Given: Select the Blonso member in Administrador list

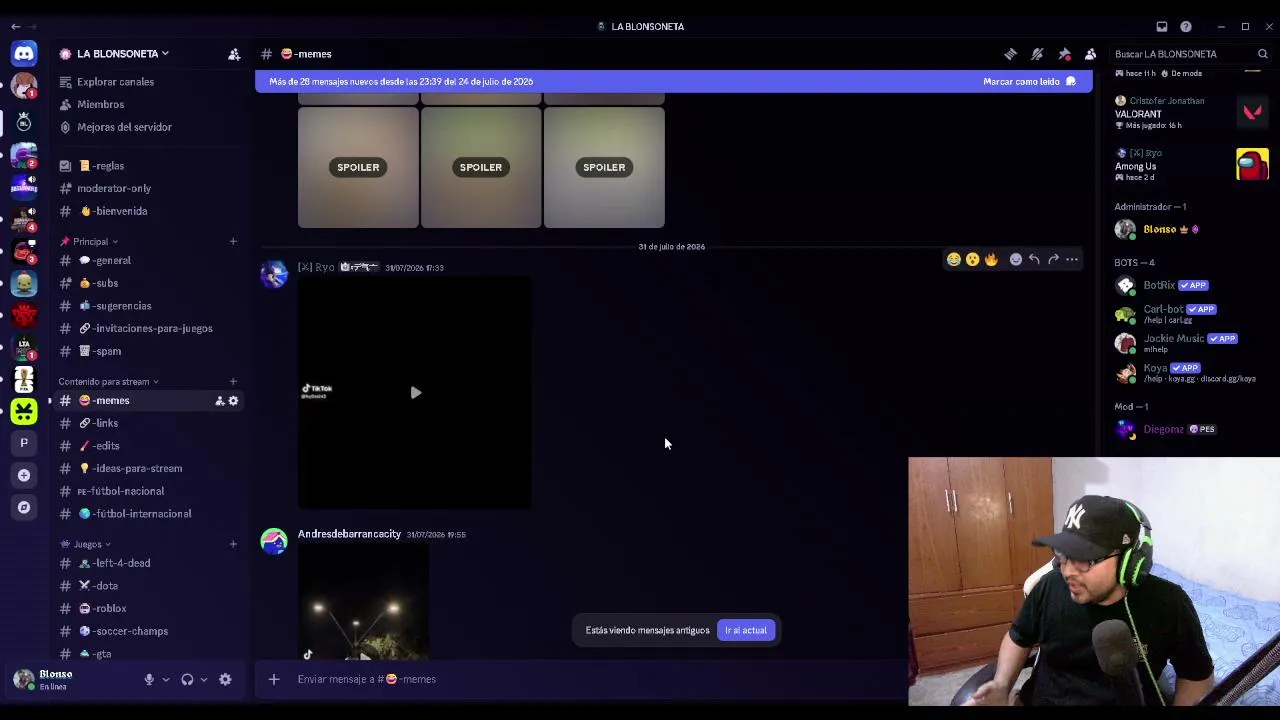Looking at the screenshot, I should (1190, 230).
